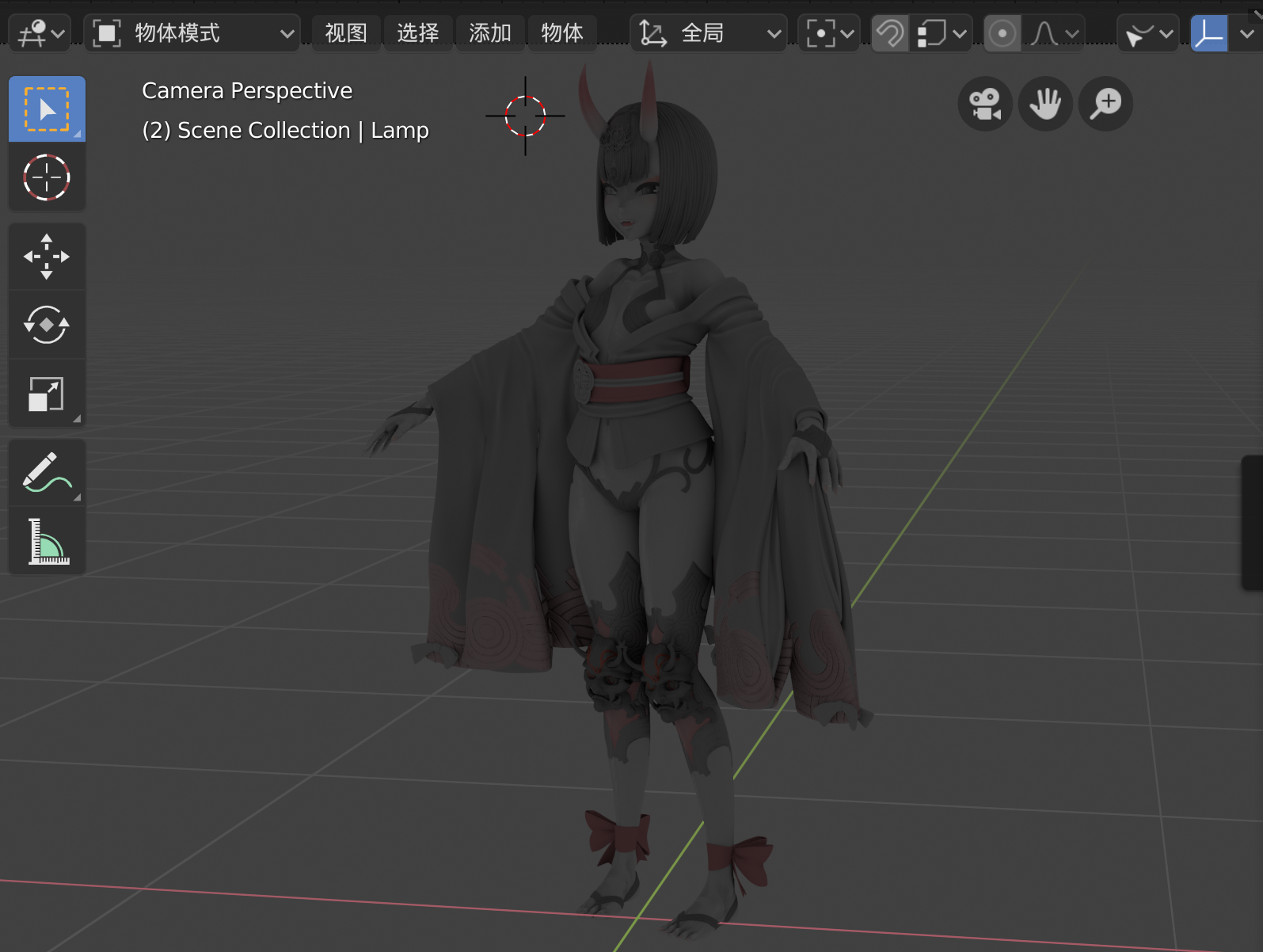This screenshot has height=952, width=1263.
Task: Click the hand icon to pan view
Action: (1045, 104)
